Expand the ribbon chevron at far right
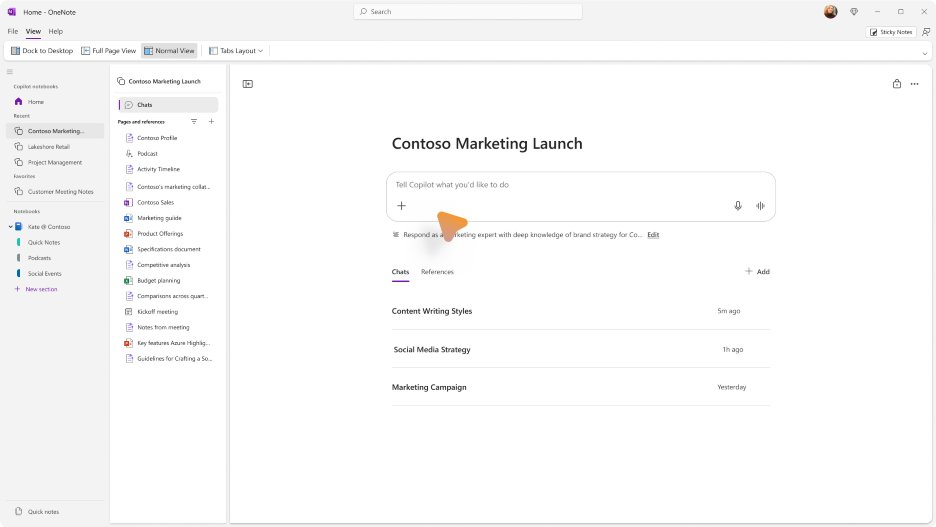The height and width of the screenshot is (527, 936). (925, 53)
